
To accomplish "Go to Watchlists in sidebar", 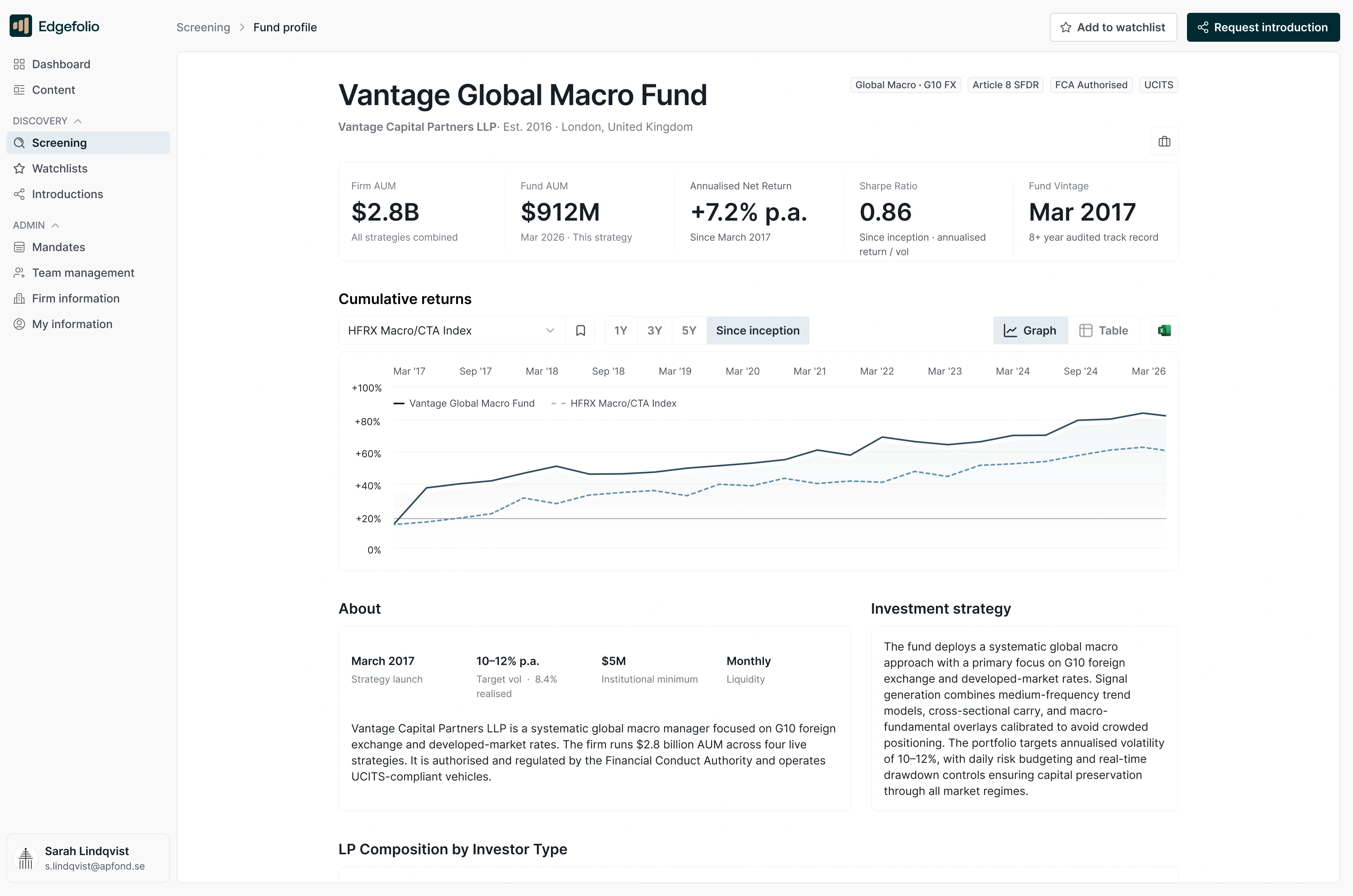I will tap(88, 168).
